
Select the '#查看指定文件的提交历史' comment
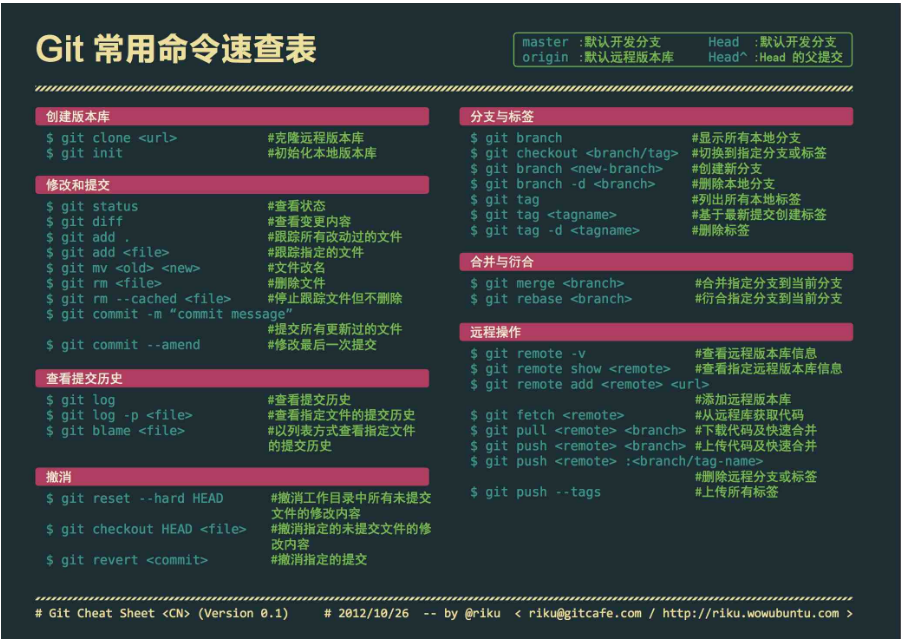click(x=341, y=416)
